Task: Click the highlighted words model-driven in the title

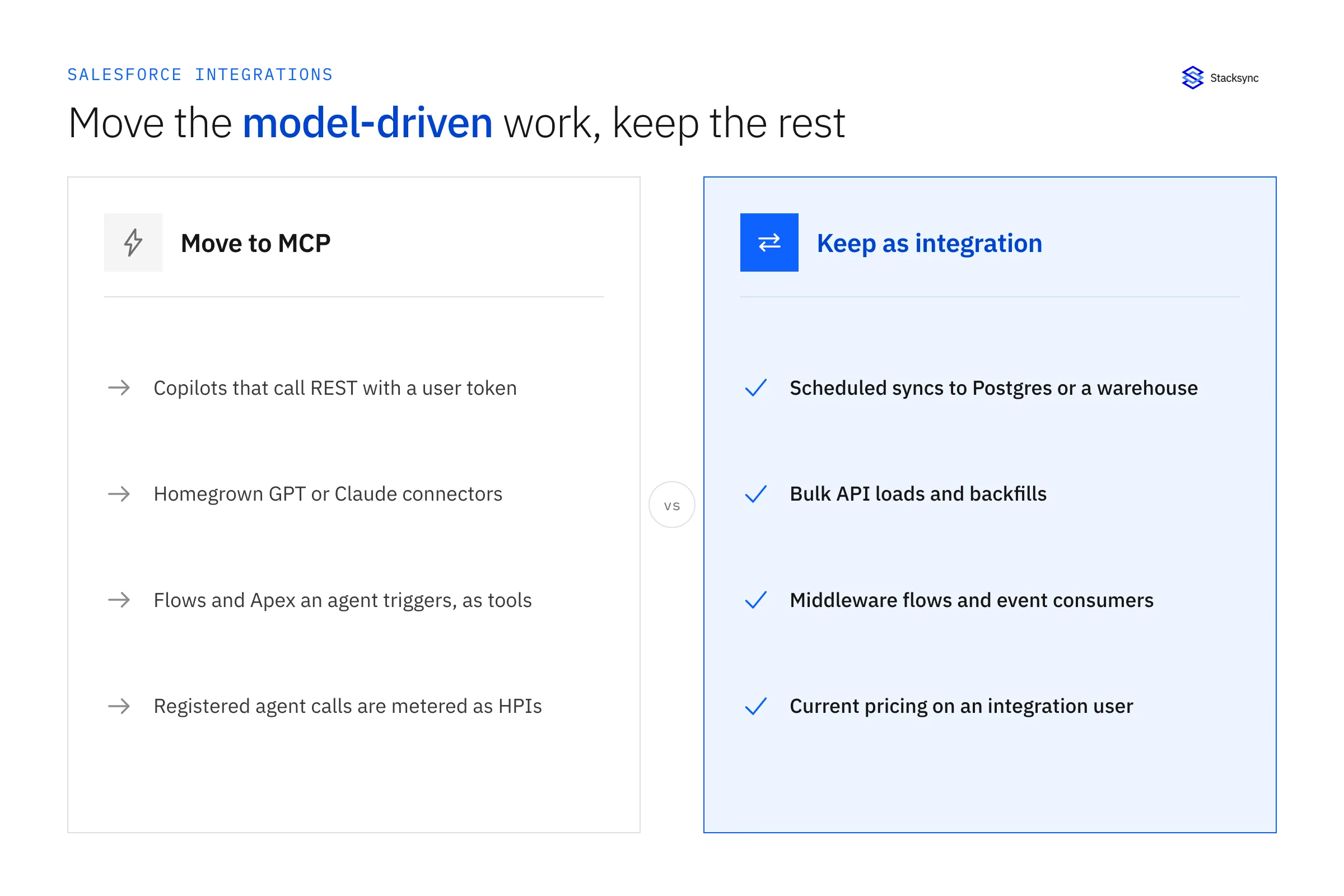Action: click(367, 123)
